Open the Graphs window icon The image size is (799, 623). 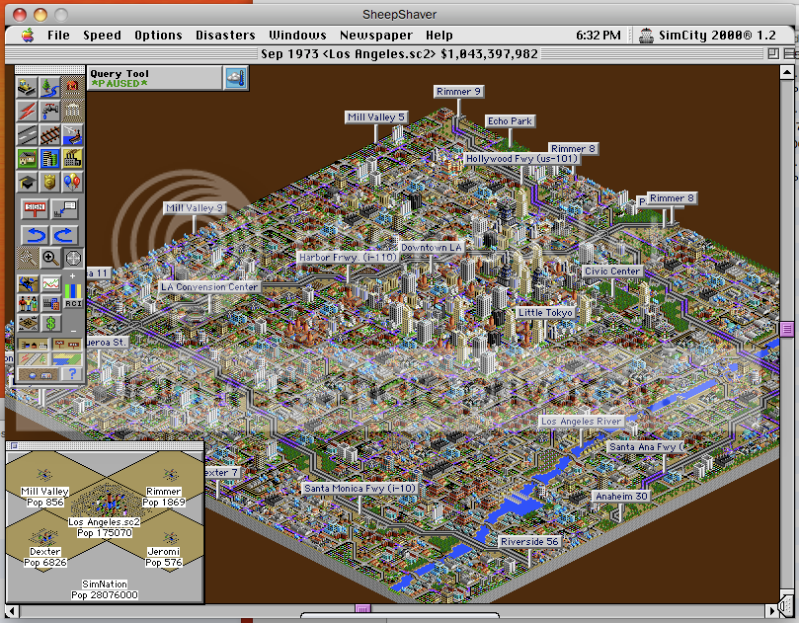[x=50, y=283]
